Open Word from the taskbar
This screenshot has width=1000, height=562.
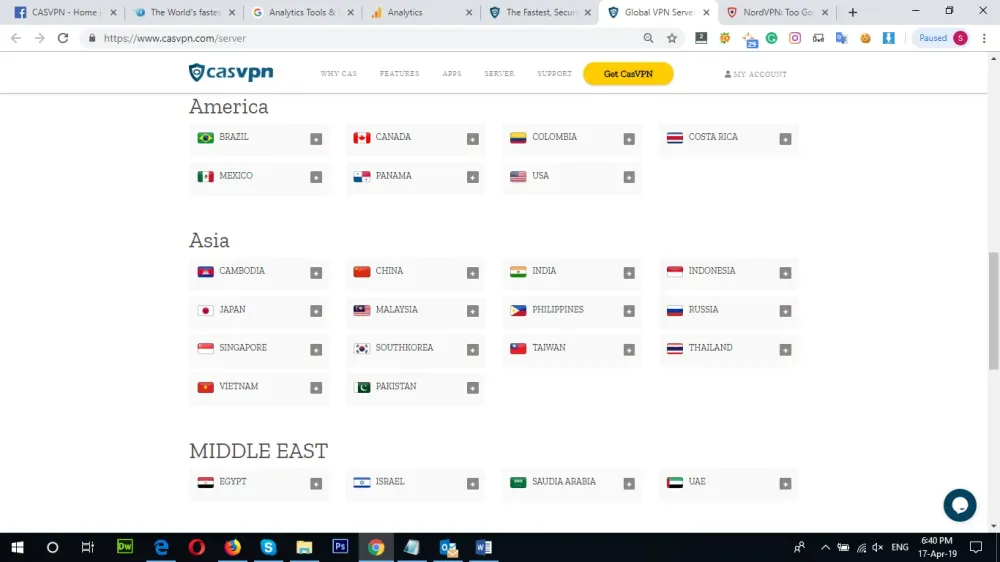483,547
